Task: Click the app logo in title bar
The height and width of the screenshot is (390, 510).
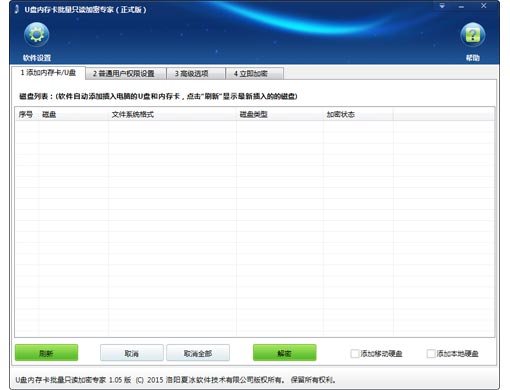Action: coord(17,9)
